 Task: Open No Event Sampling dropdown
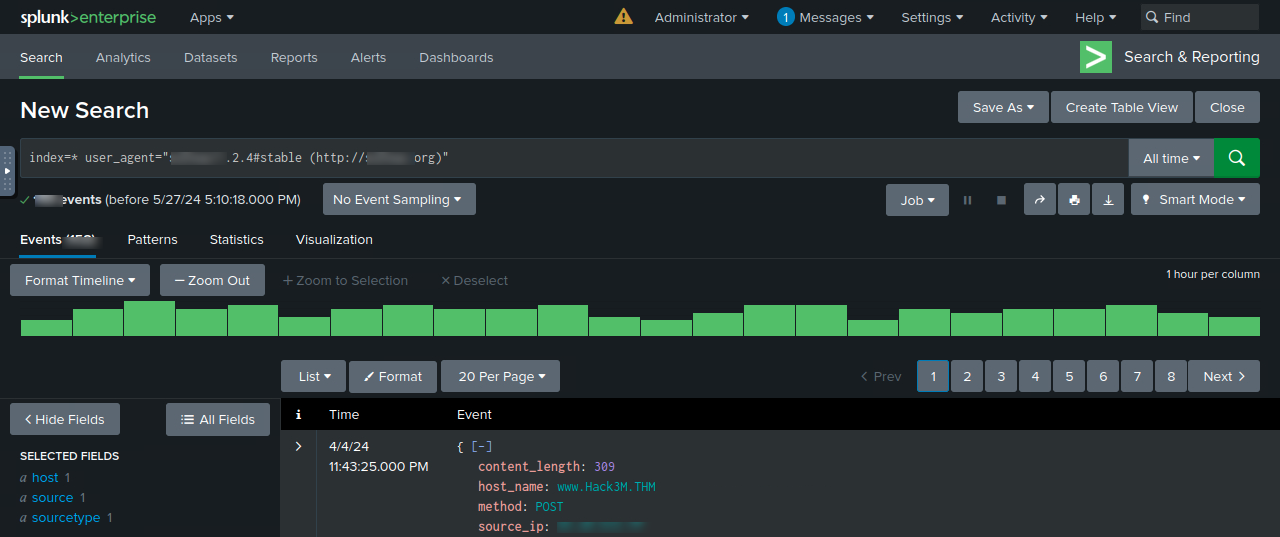[399, 199]
